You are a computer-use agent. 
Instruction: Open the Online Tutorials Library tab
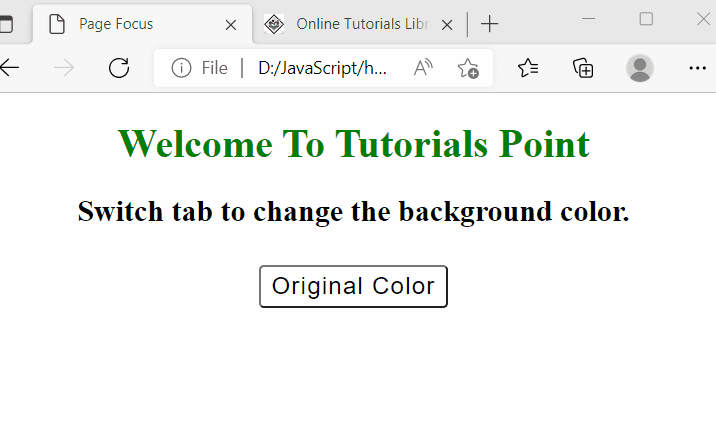click(x=362, y=24)
